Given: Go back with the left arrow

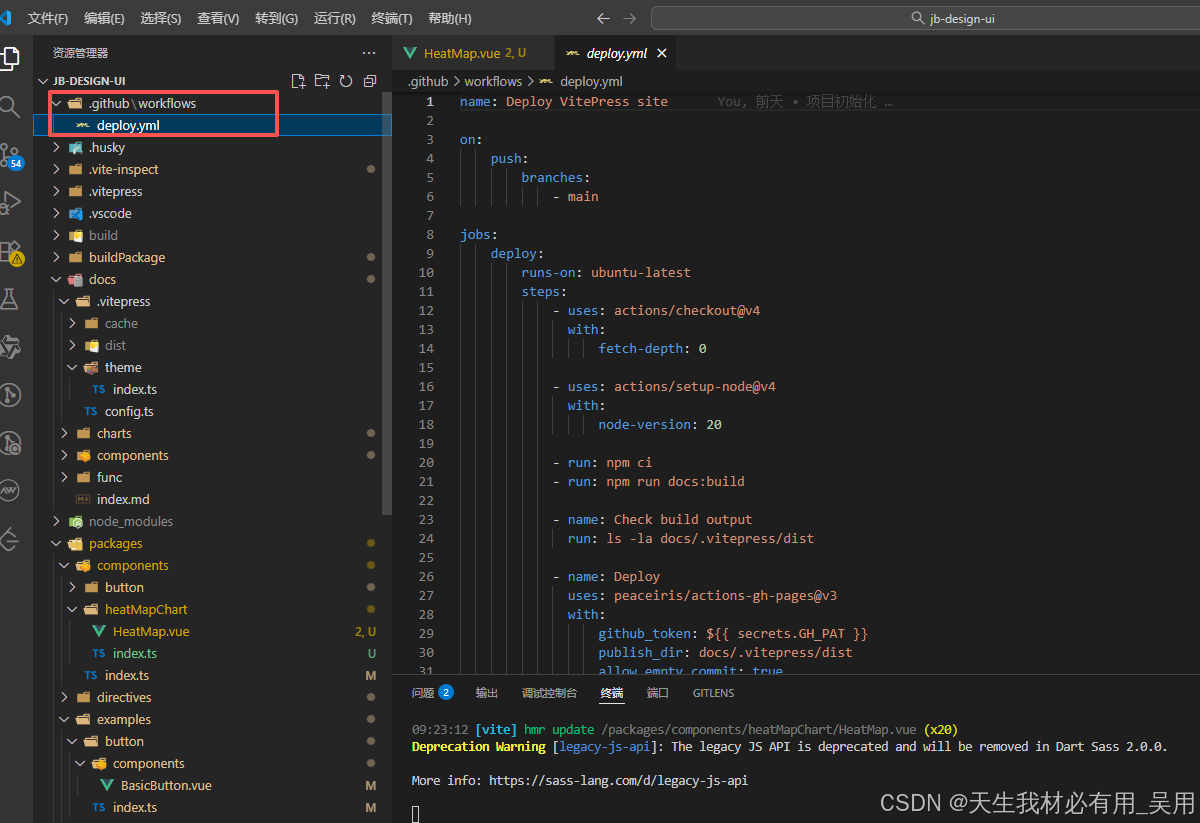Looking at the screenshot, I should (603, 18).
